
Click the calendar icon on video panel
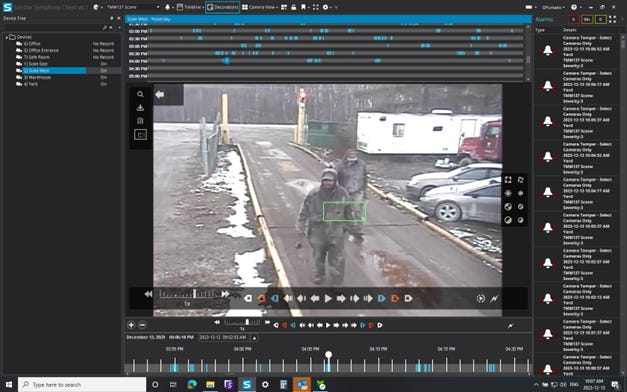[x=140, y=121]
